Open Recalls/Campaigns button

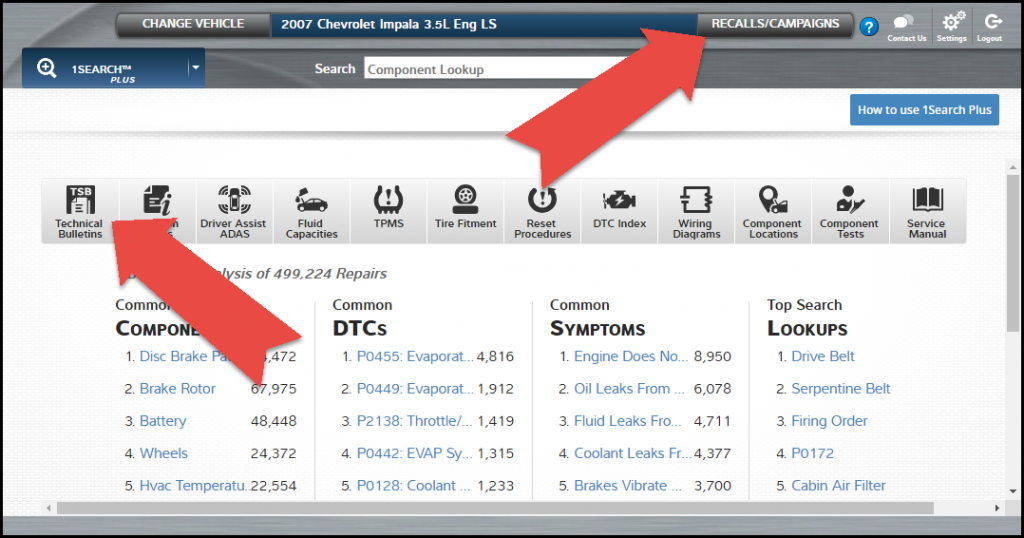pos(775,24)
